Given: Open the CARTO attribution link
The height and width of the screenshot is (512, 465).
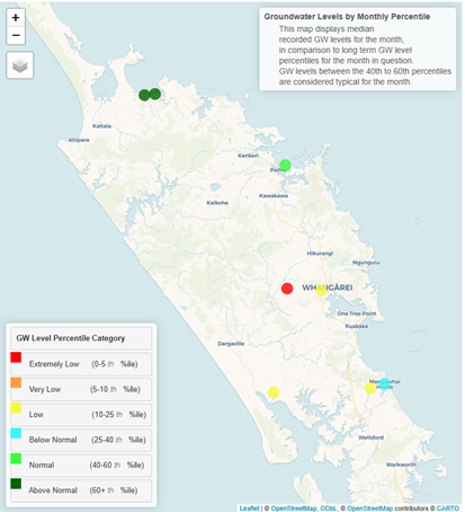Looking at the screenshot, I should pos(448,508).
